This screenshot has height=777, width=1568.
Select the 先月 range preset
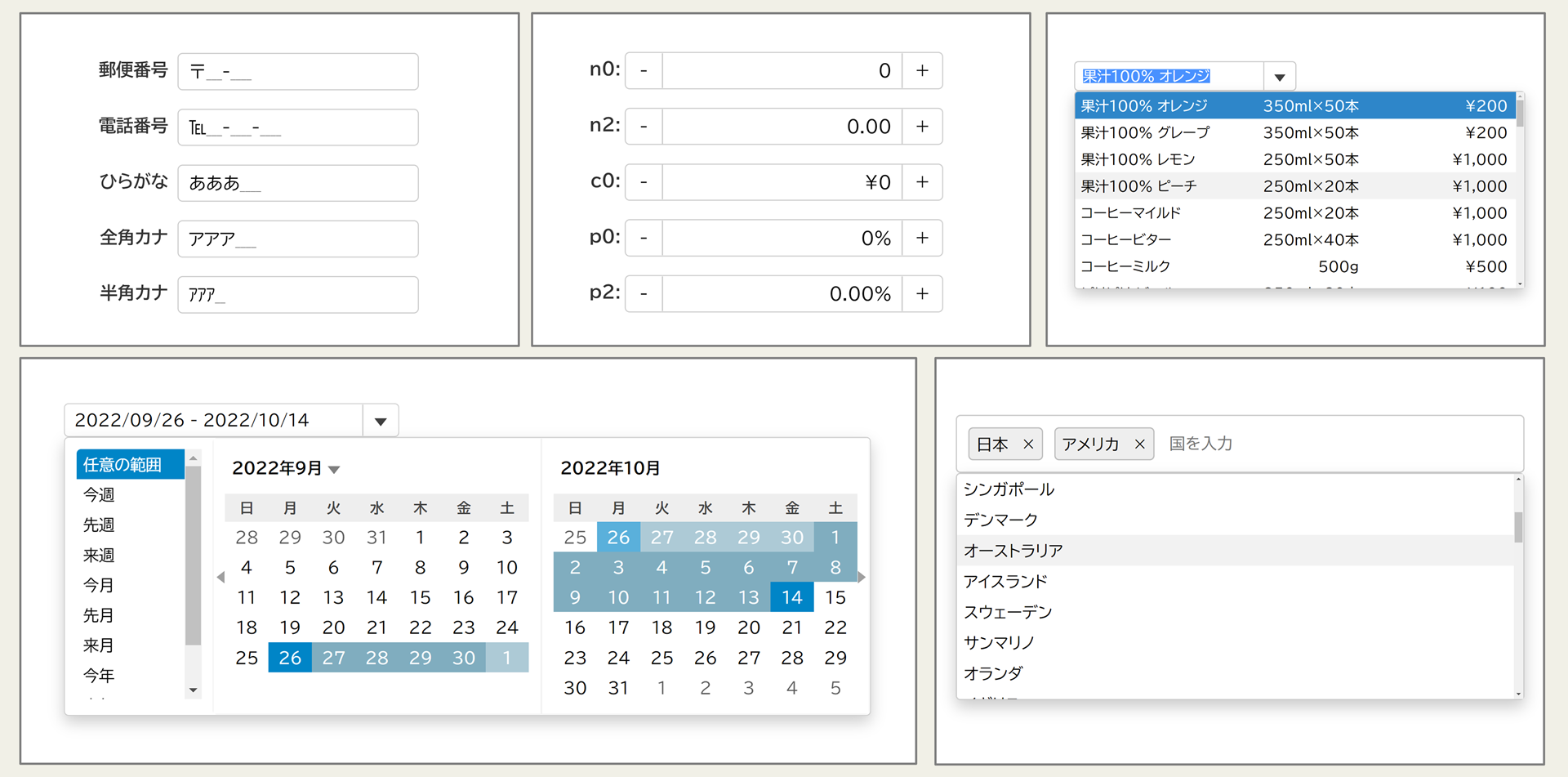131,615
